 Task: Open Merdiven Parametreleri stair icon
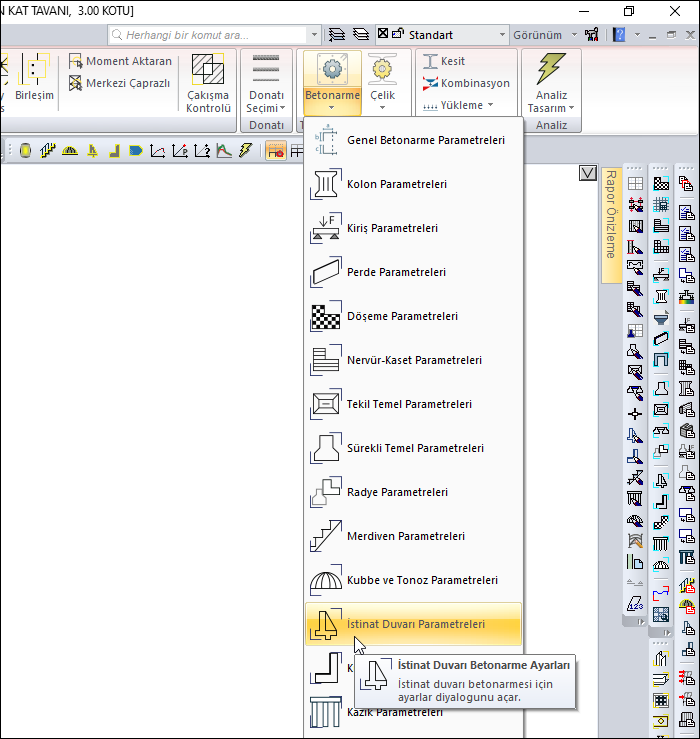[x=326, y=536]
